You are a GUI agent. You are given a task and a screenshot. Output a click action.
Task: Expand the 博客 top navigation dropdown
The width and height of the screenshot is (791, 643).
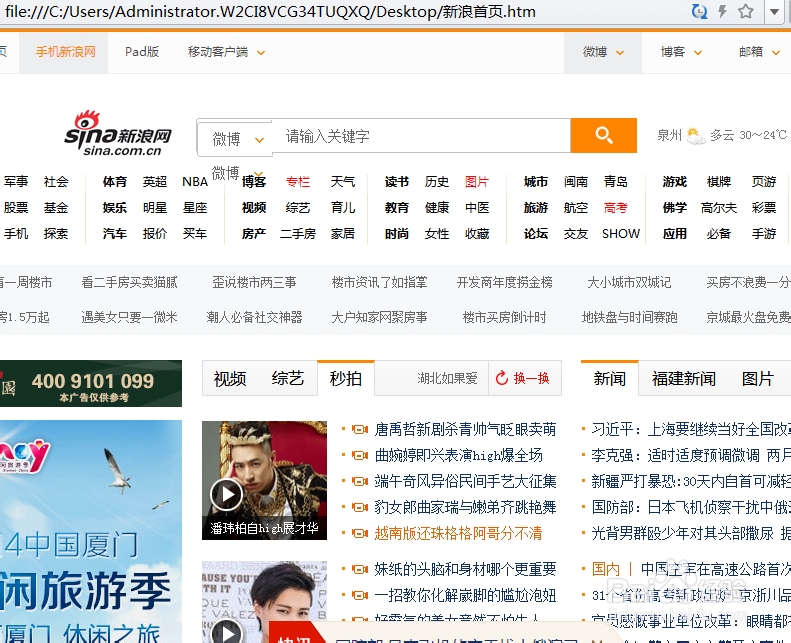[x=698, y=52]
